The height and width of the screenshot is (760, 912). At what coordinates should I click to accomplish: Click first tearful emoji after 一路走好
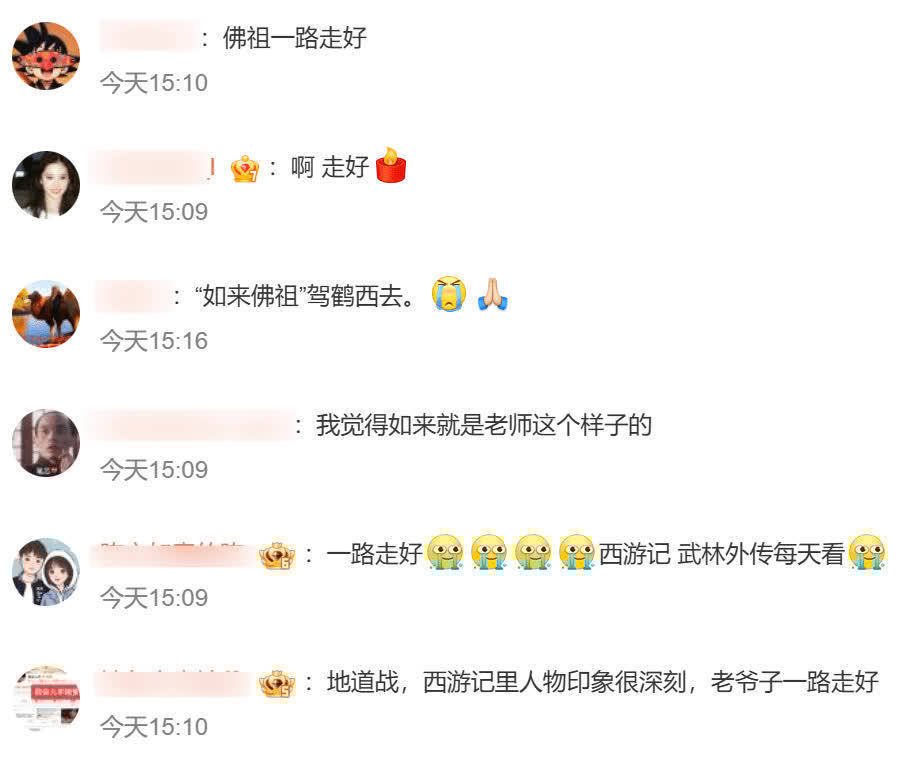coord(446,552)
